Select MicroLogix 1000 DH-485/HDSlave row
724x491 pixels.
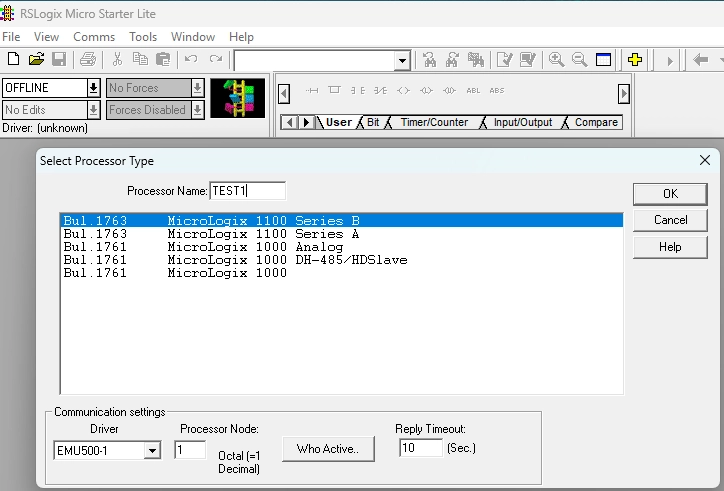pos(342,260)
